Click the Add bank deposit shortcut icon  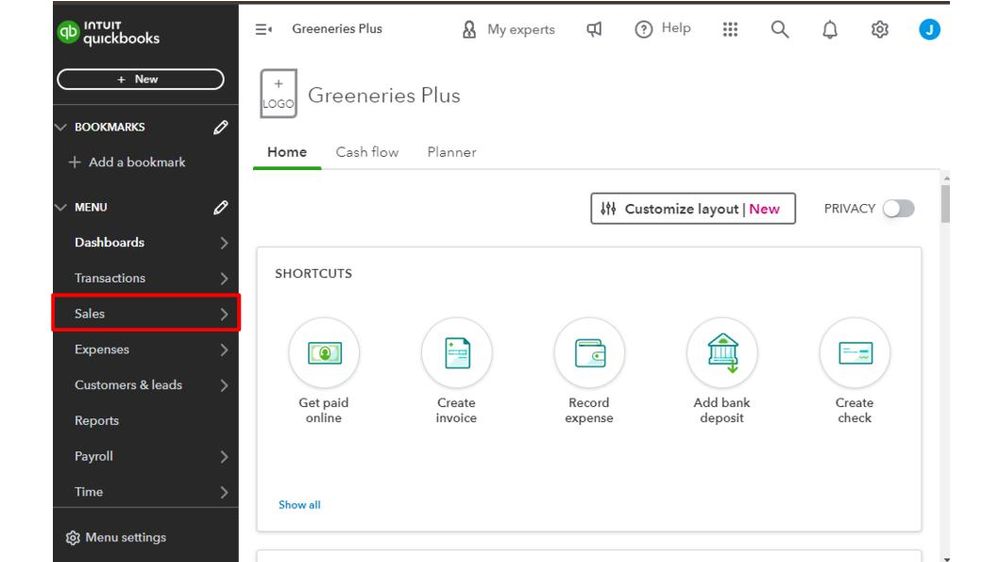point(722,353)
